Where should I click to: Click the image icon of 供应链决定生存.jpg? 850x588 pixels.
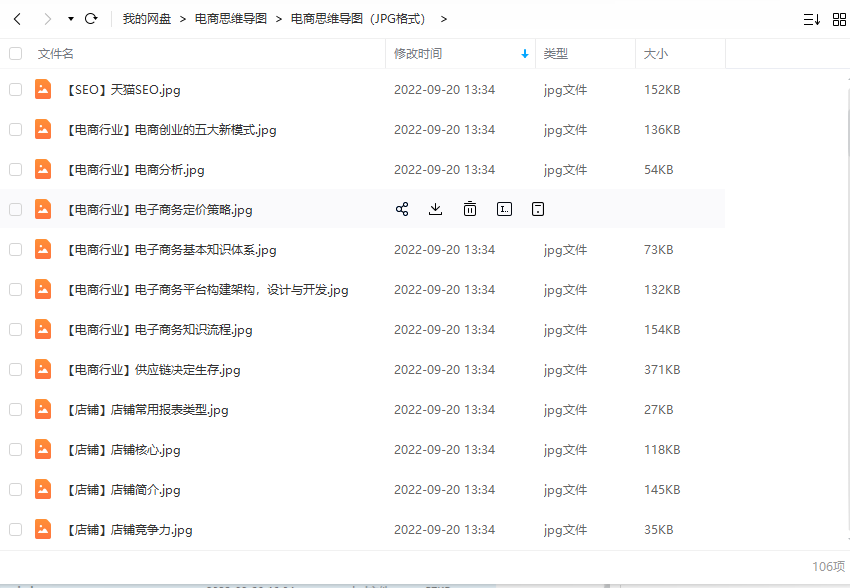coord(43,370)
